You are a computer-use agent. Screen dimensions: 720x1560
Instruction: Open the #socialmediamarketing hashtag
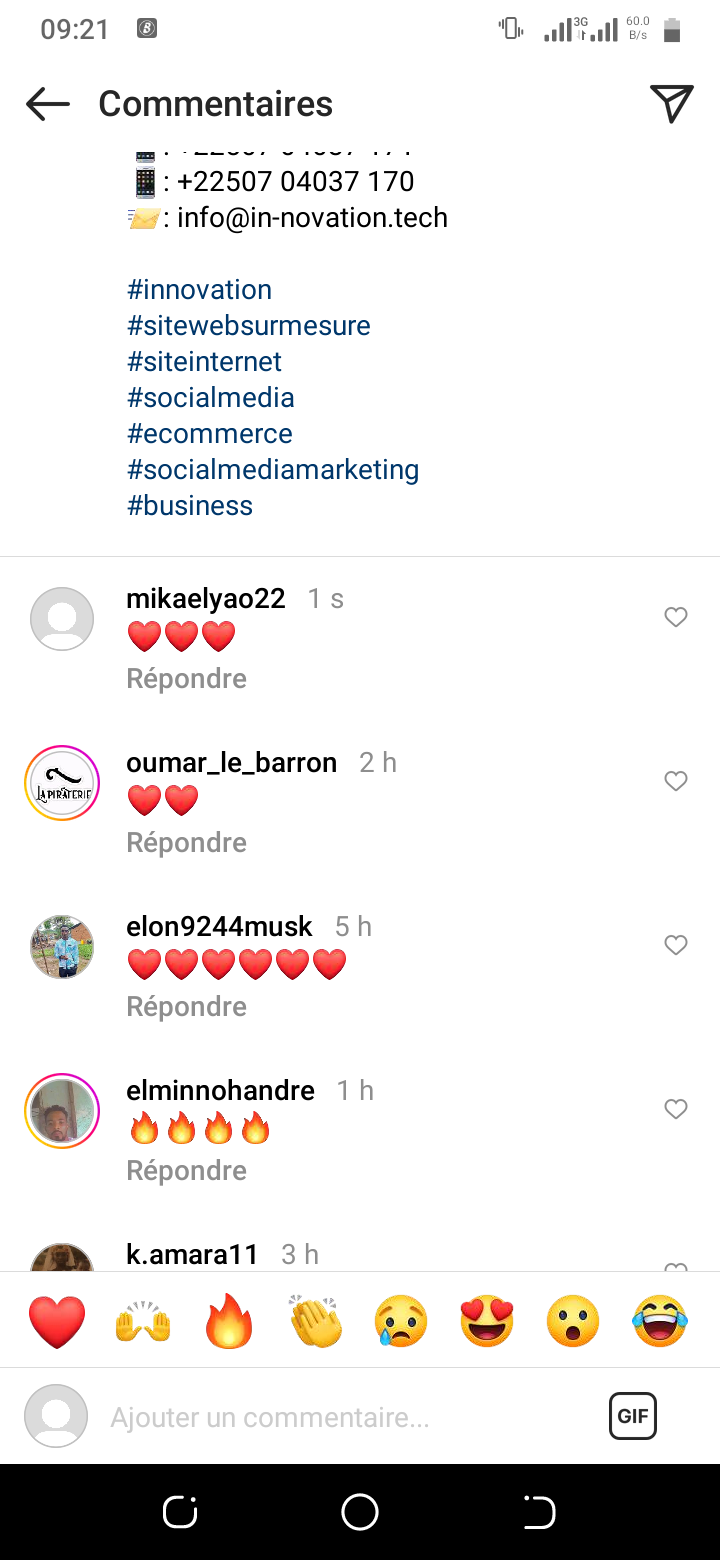coord(273,470)
